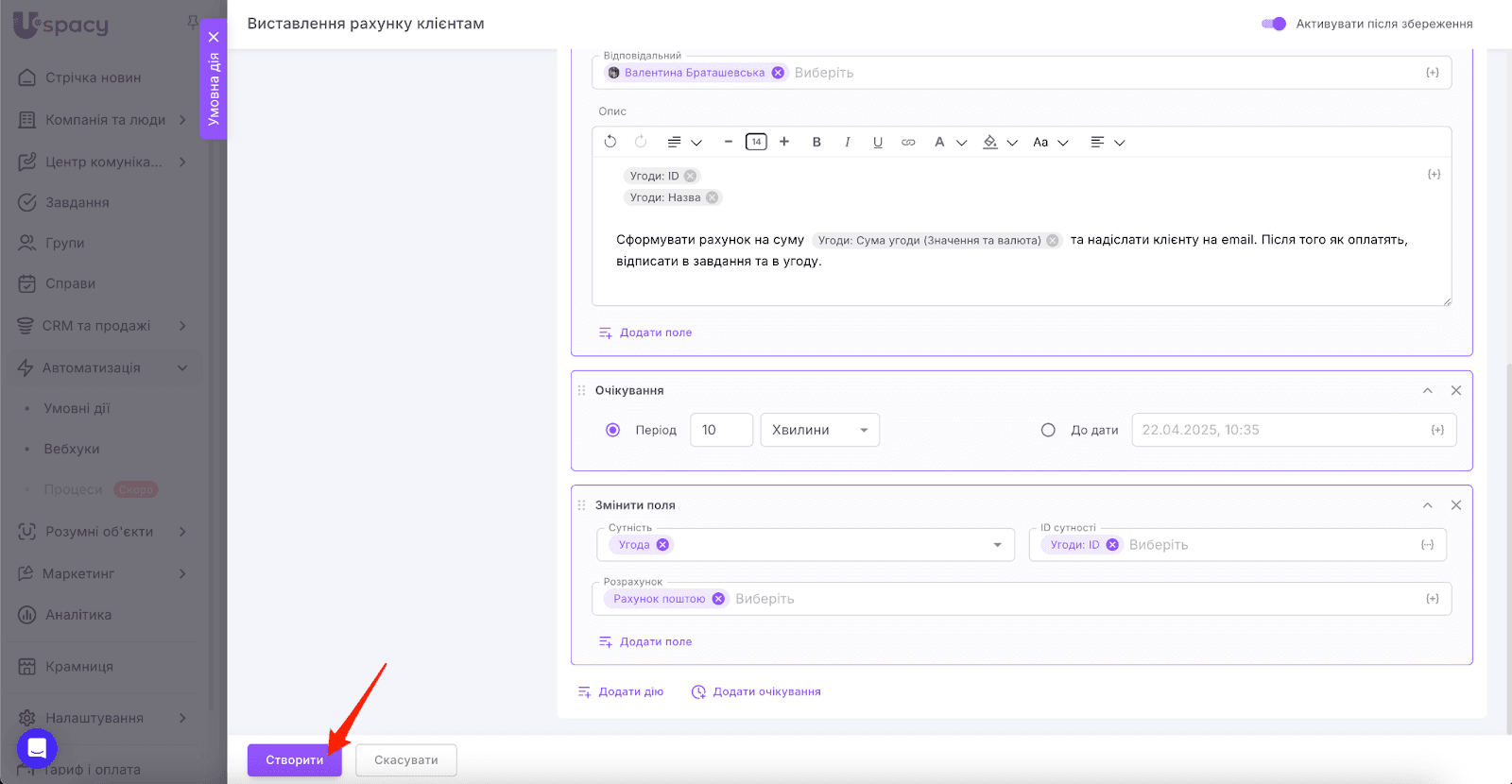Insert a link using the toolbar link icon
Screen dimensions: 1512x784
click(908, 142)
